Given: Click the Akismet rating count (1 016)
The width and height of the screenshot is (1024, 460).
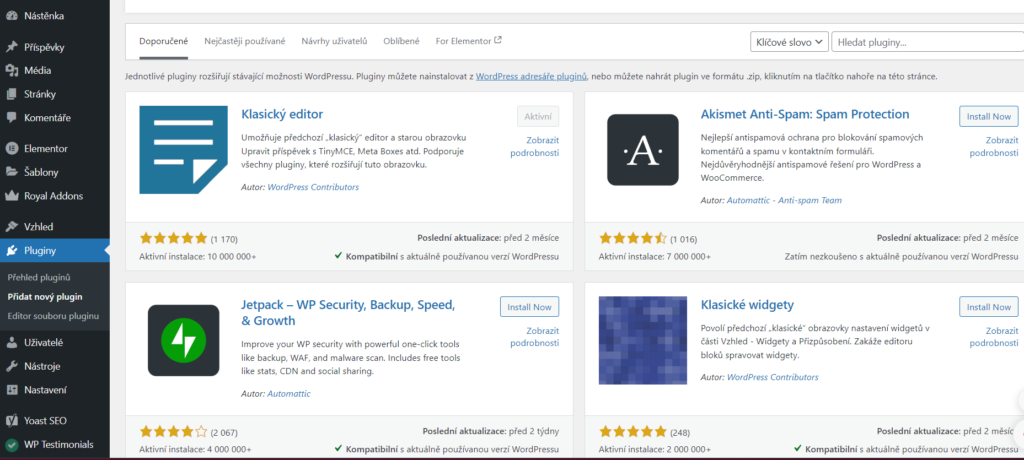Looking at the screenshot, I should pyautogui.click(x=684, y=238).
